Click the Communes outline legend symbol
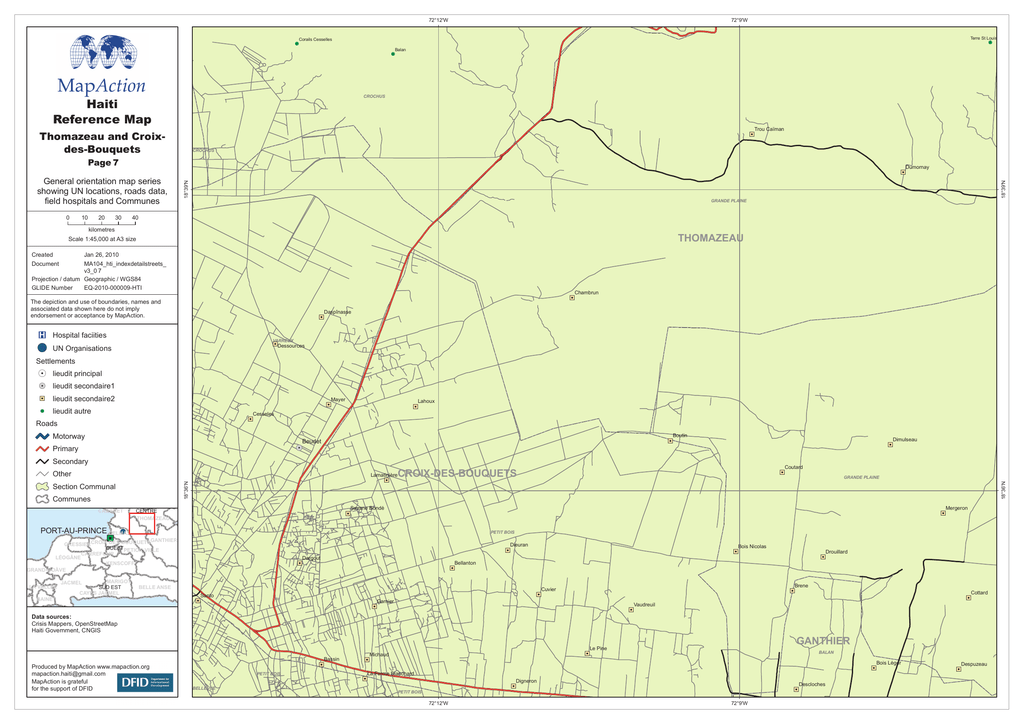 (42, 499)
